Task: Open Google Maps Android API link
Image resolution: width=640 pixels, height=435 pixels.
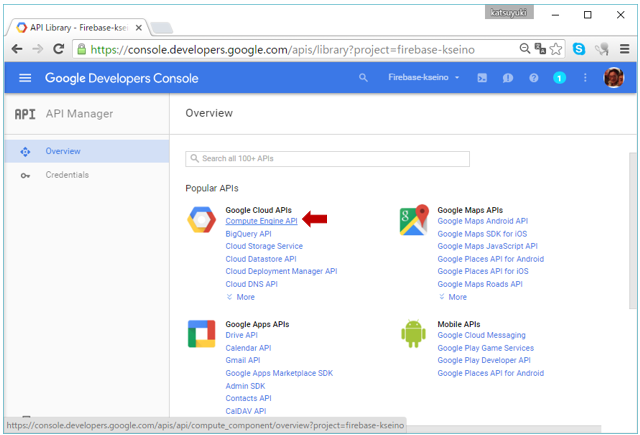Action: (482, 221)
